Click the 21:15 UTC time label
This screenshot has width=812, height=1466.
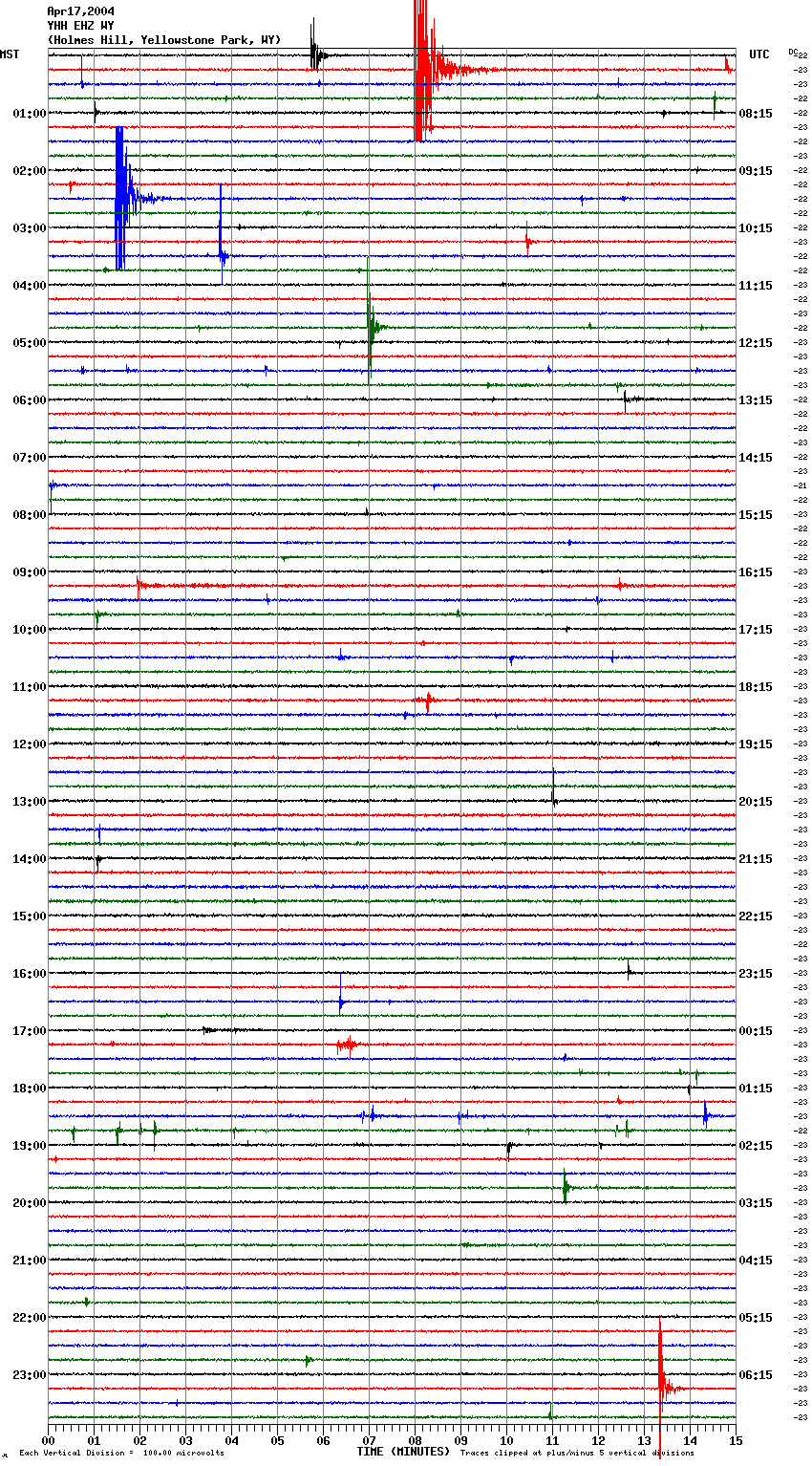click(756, 859)
